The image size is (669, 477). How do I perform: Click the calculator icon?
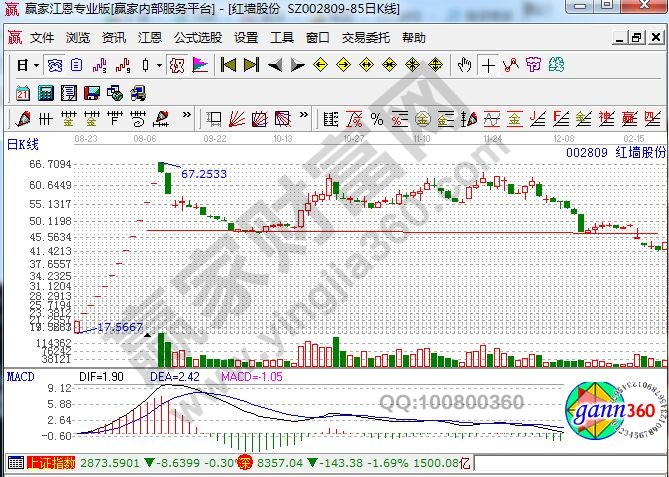pyautogui.click(x=45, y=93)
